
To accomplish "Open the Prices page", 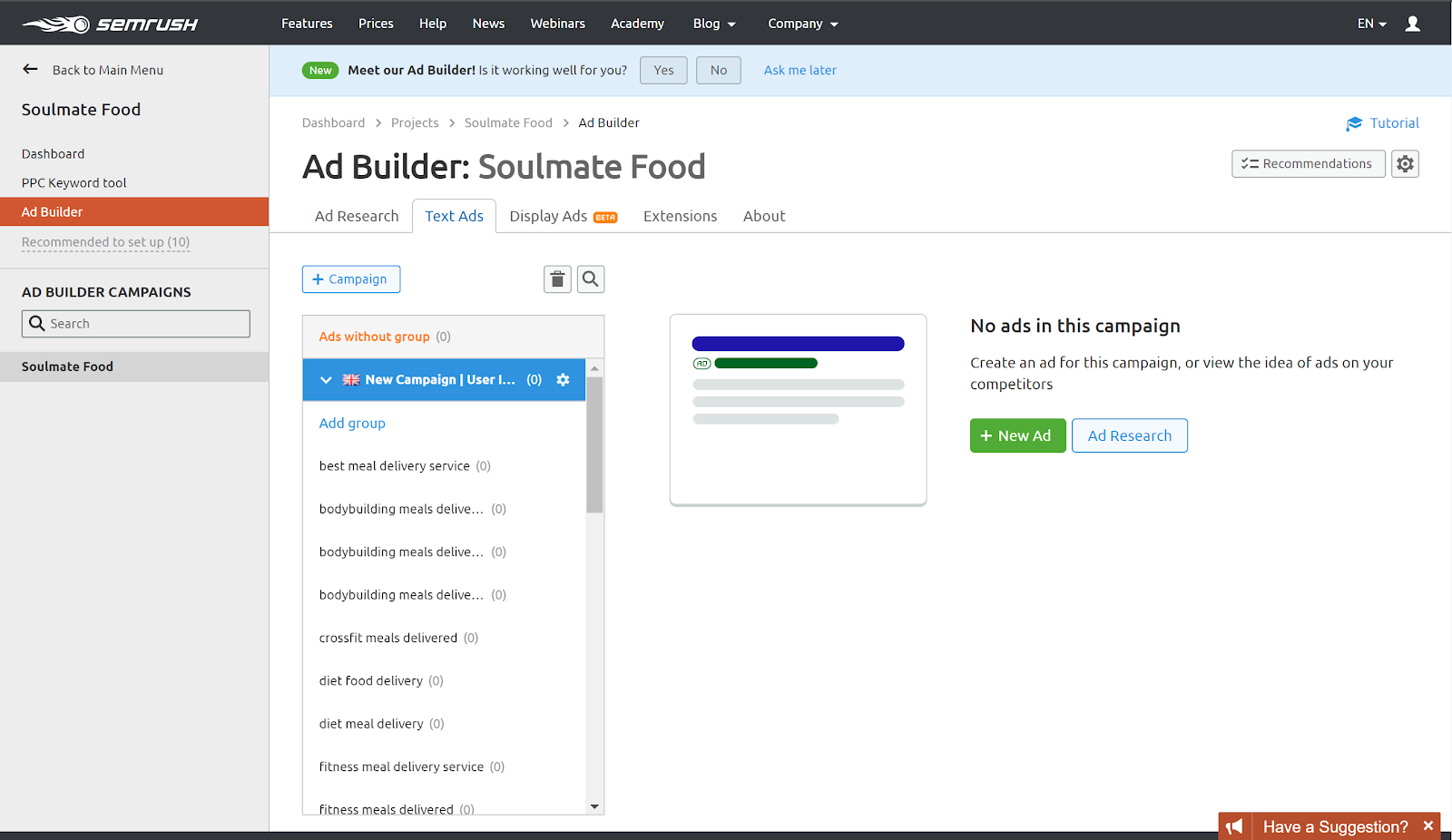I will click(376, 24).
